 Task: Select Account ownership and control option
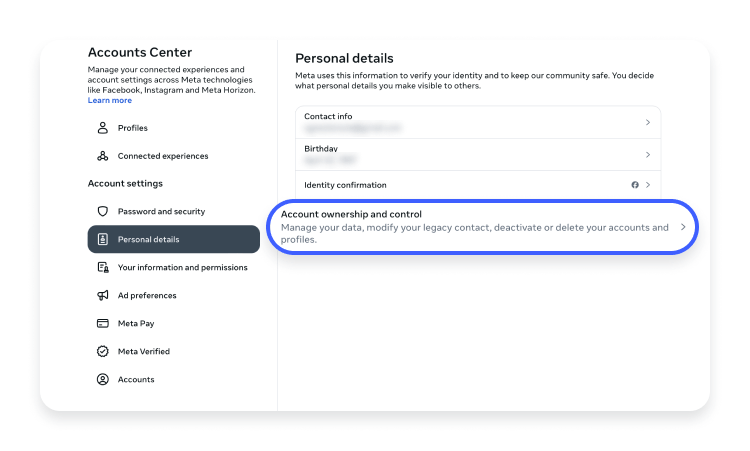click(482, 227)
